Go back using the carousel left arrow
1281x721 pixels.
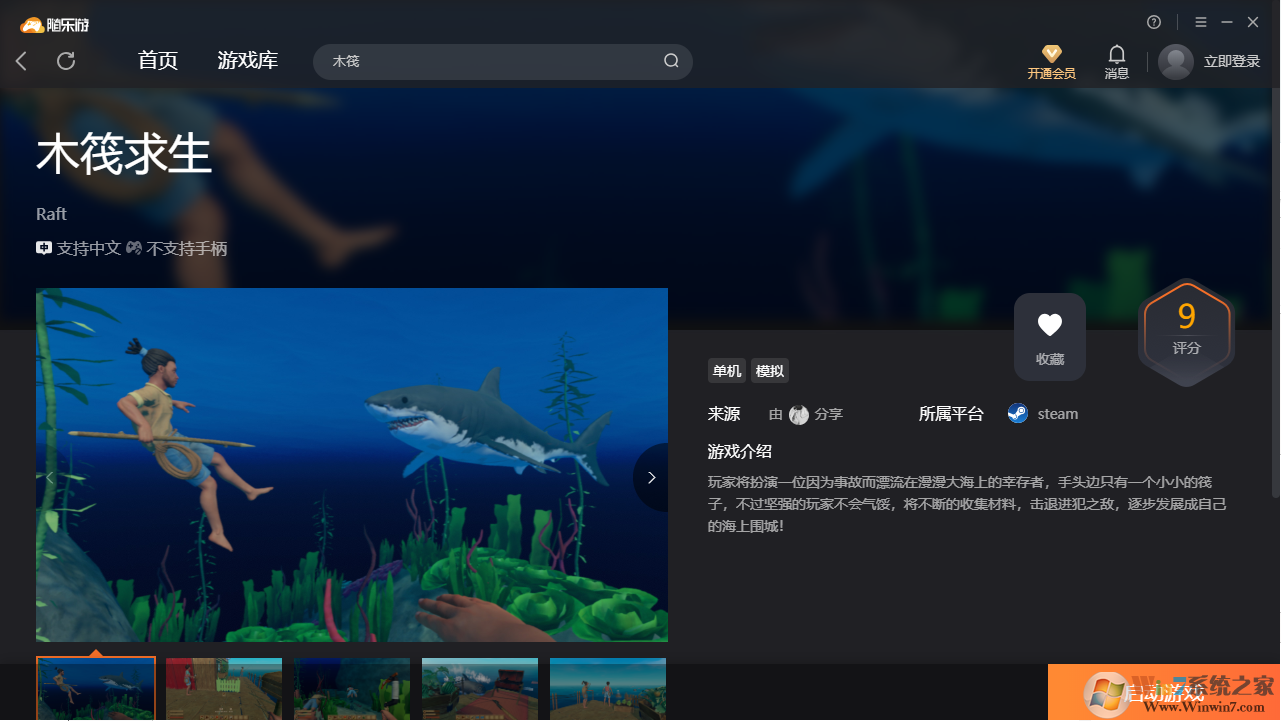point(50,477)
